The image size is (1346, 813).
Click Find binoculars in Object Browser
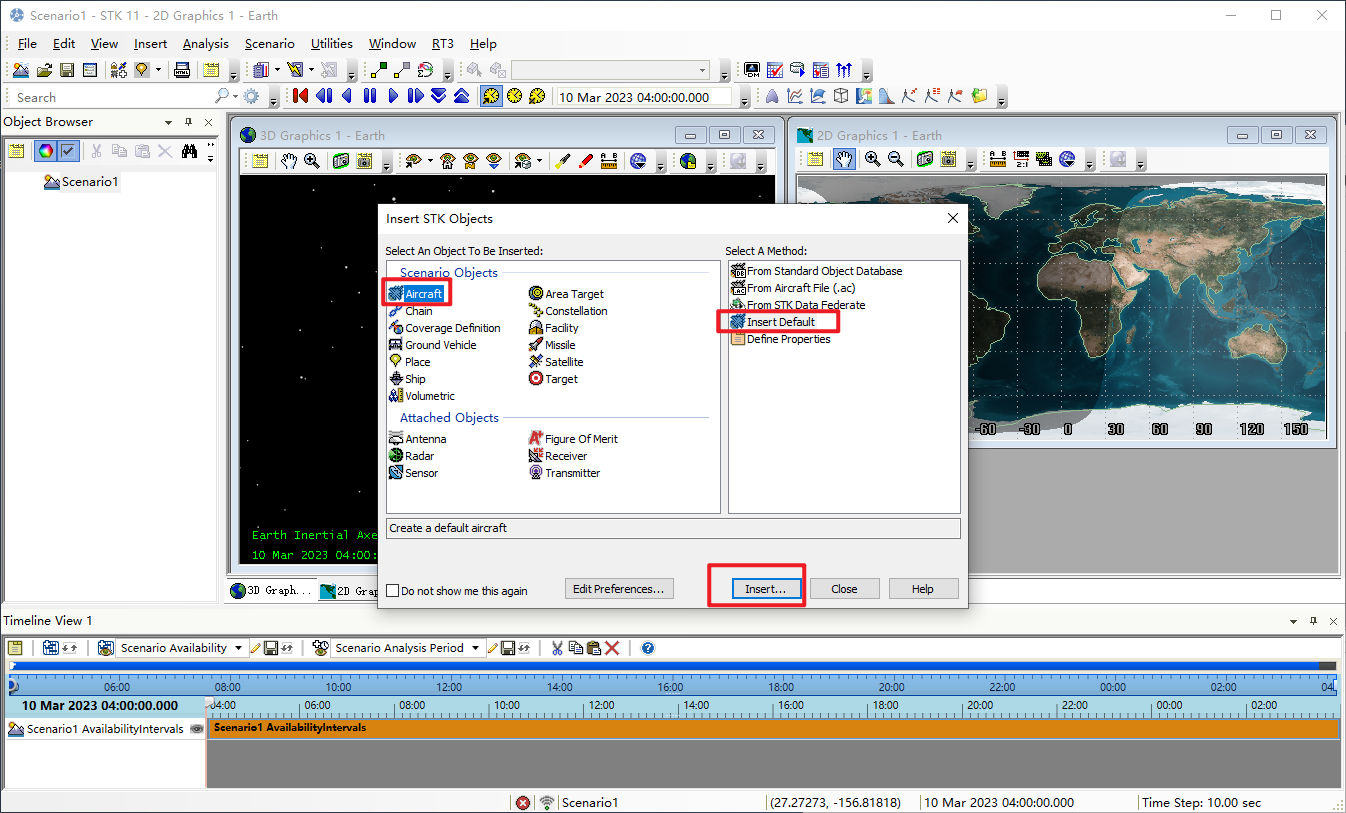tap(189, 151)
